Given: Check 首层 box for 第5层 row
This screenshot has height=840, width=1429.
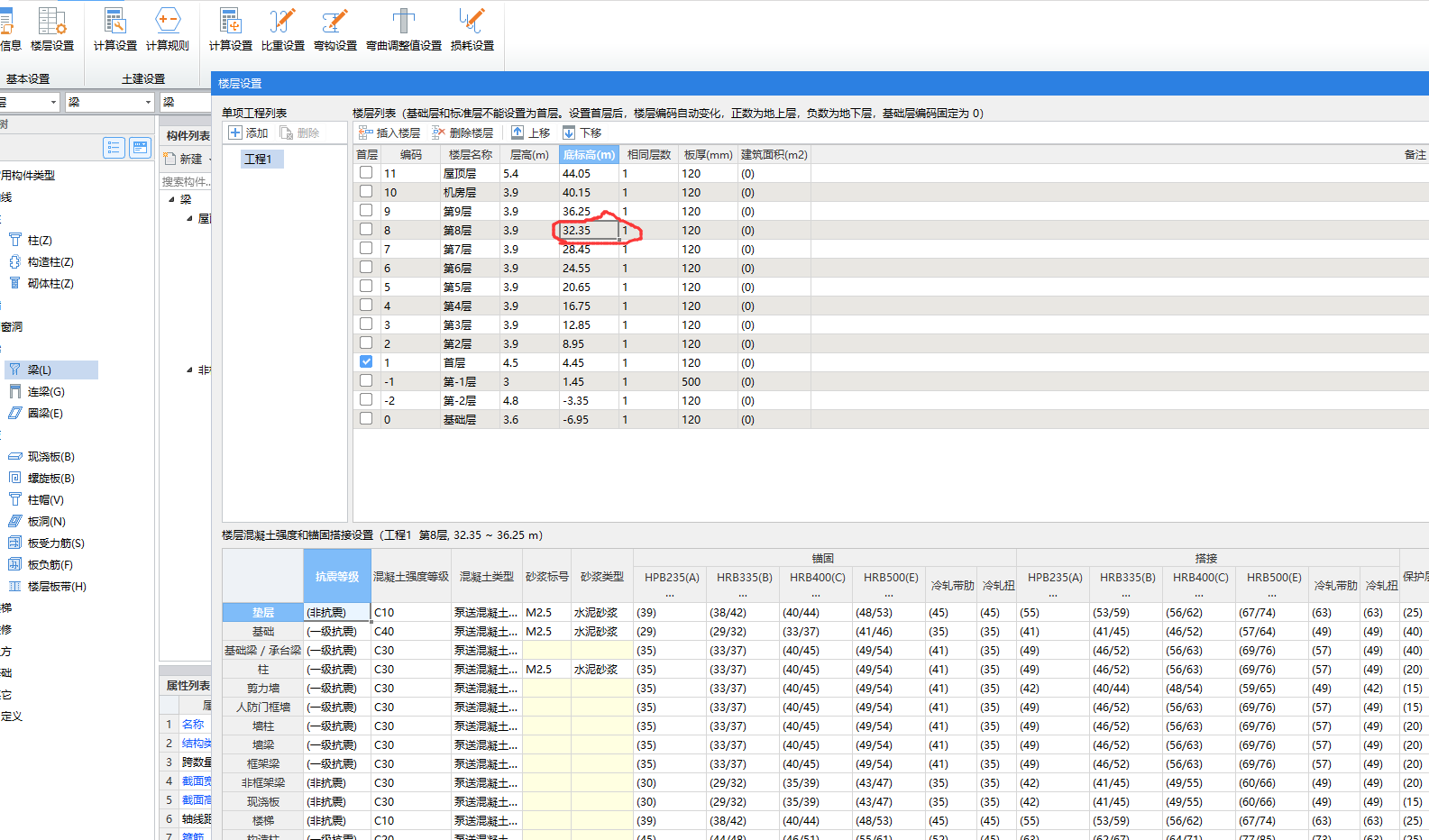Looking at the screenshot, I should [366, 286].
